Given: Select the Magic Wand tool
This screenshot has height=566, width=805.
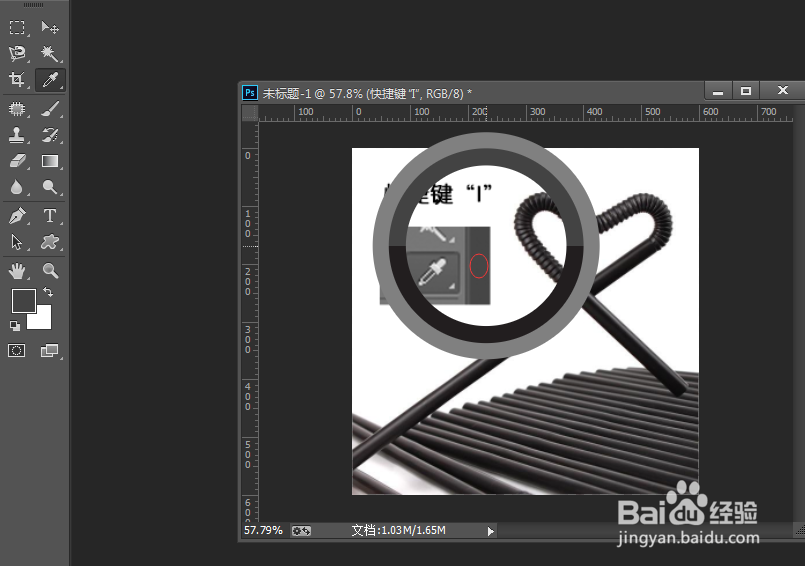Looking at the screenshot, I should point(50,53).
